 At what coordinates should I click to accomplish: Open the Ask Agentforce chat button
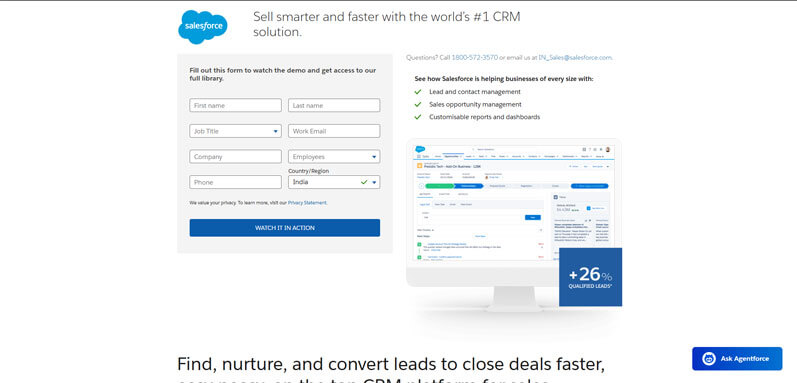(737, 359)
